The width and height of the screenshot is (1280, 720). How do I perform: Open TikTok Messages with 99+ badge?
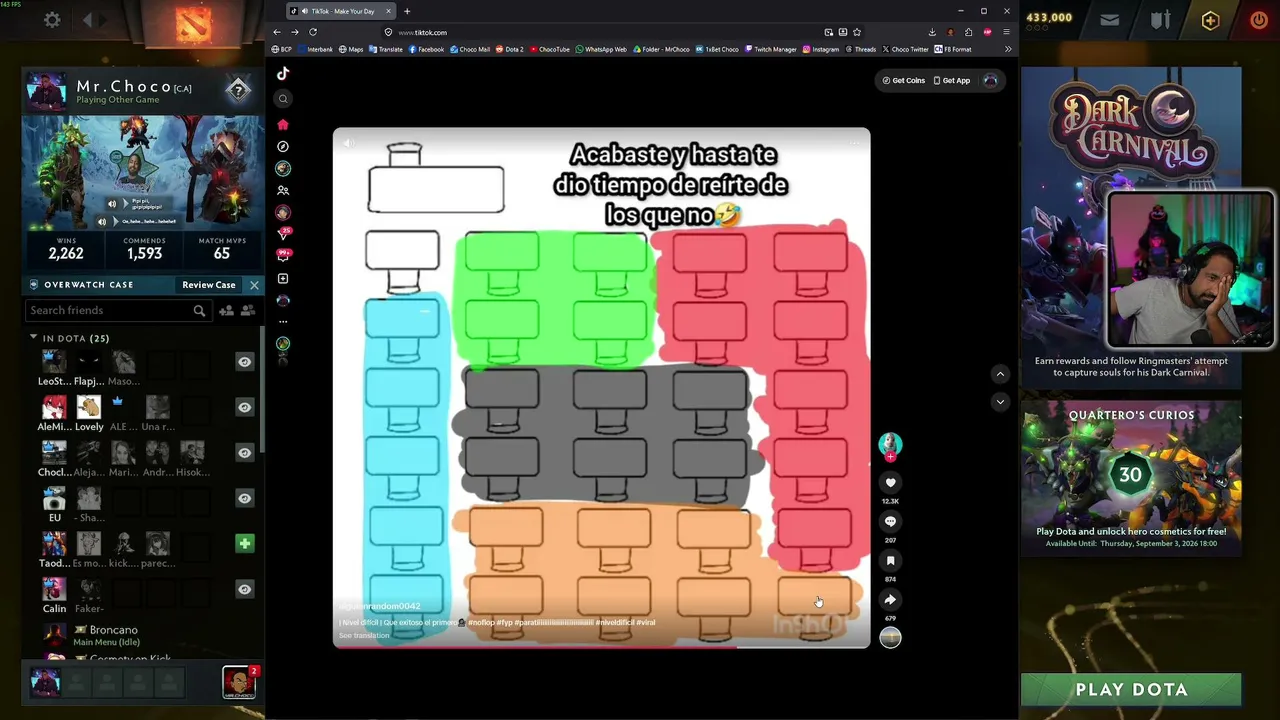pos(283,256)
